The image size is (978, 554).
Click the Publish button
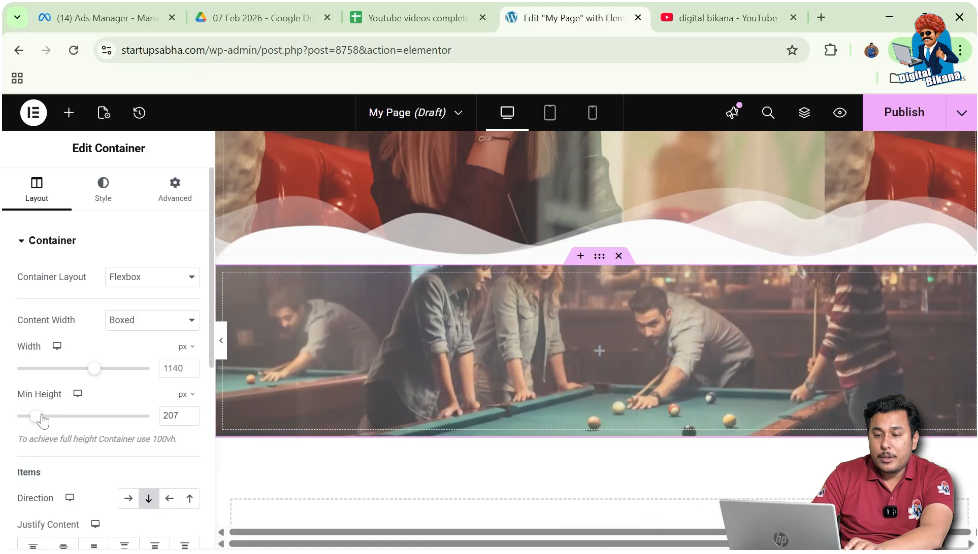click(904, 113)
